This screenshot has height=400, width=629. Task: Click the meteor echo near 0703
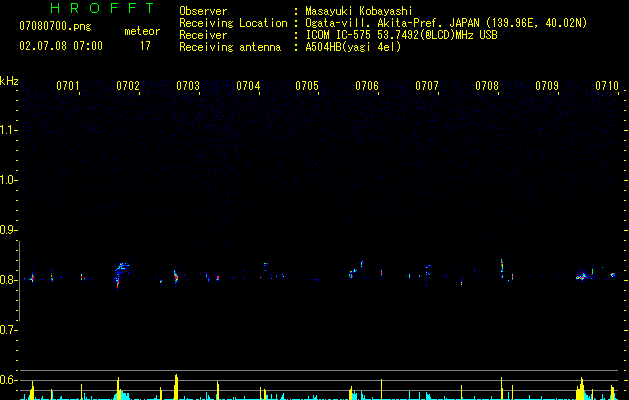coord(175,277)
